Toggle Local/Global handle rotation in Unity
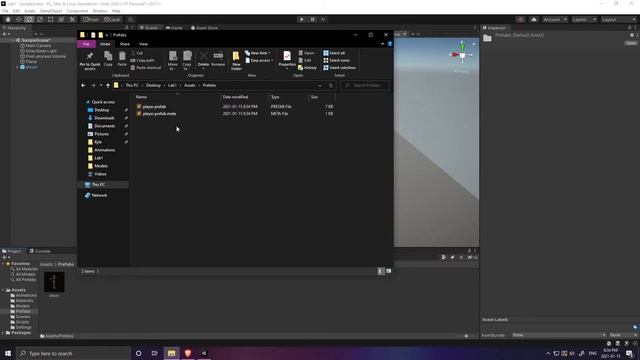The image size is (640, 360). pyautogui.click(x=112, y=20)
